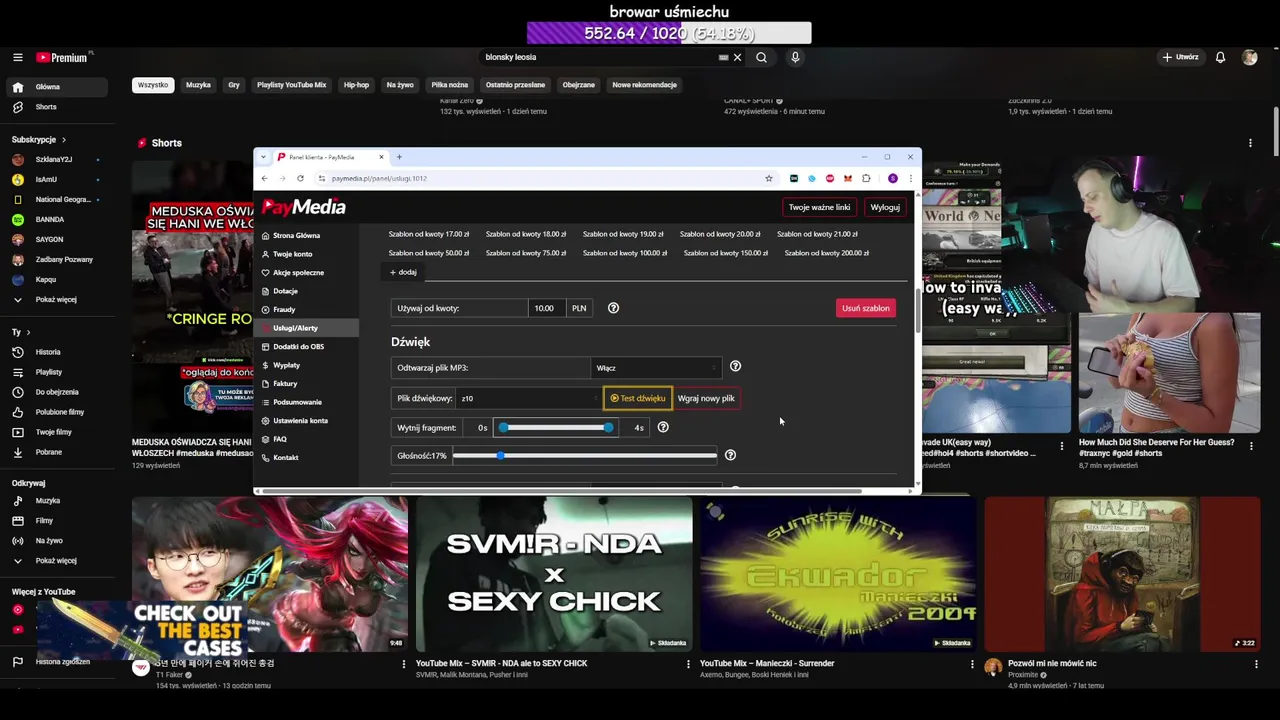Open Dotacje in PayMedia sidebar

point(306,291)
